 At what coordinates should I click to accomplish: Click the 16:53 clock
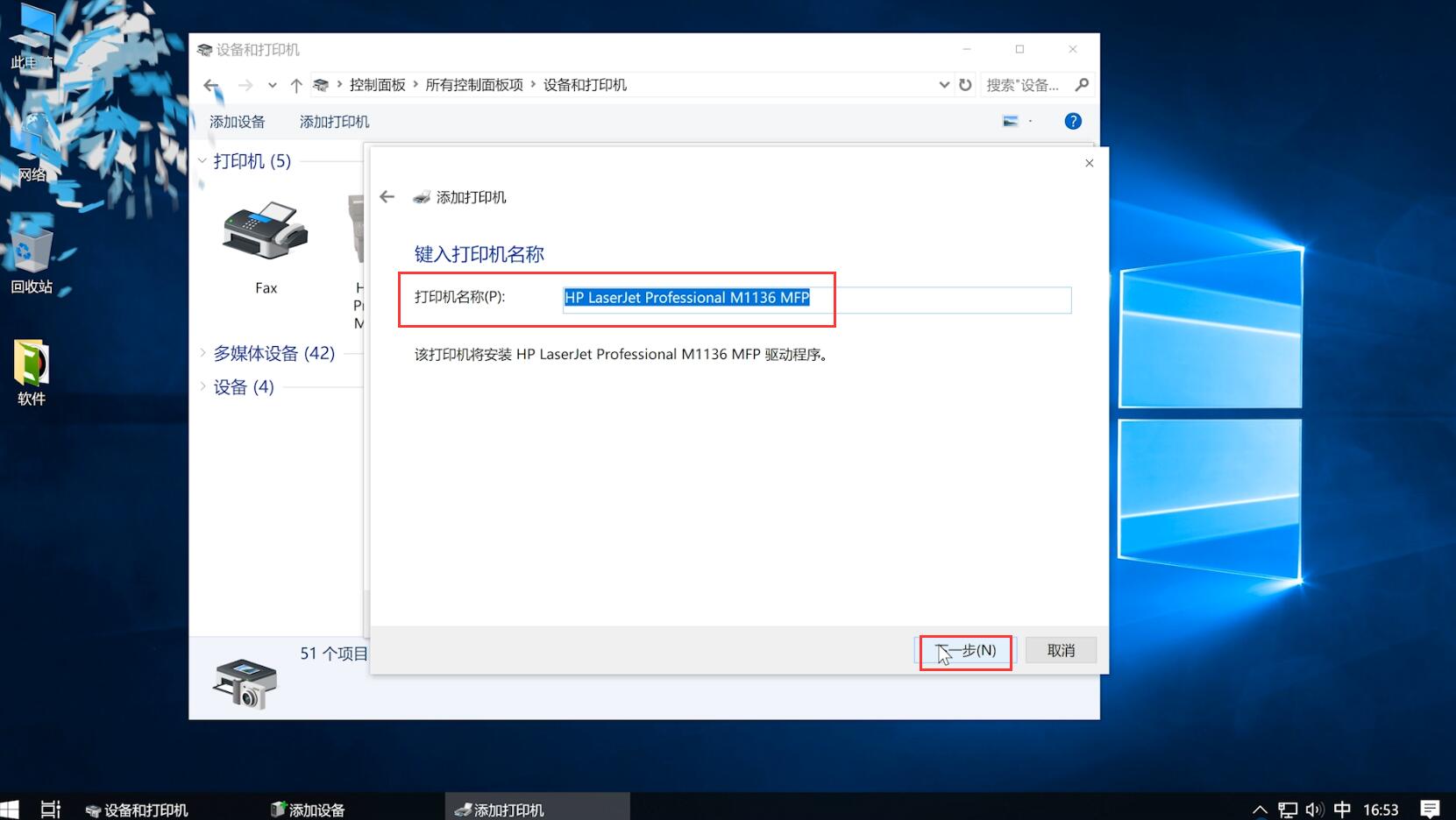(x=1381, y=809)
